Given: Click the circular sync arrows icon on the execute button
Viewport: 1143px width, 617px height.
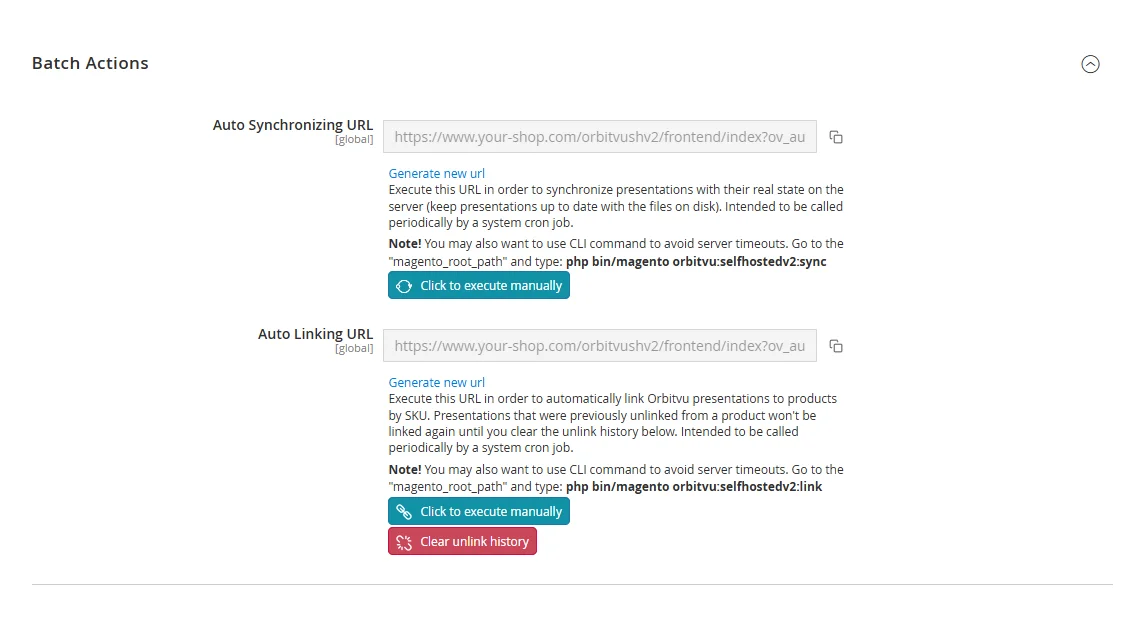Looking at the screenshot, I should [404, 287].
